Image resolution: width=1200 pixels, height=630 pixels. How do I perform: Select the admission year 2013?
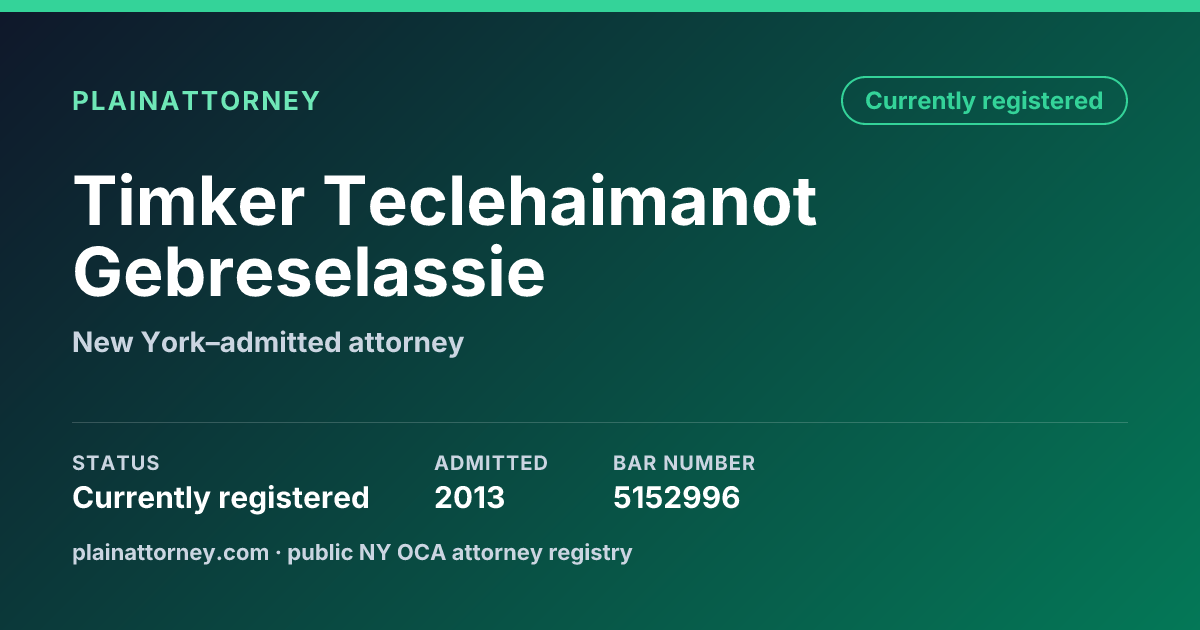pos(470,498)
